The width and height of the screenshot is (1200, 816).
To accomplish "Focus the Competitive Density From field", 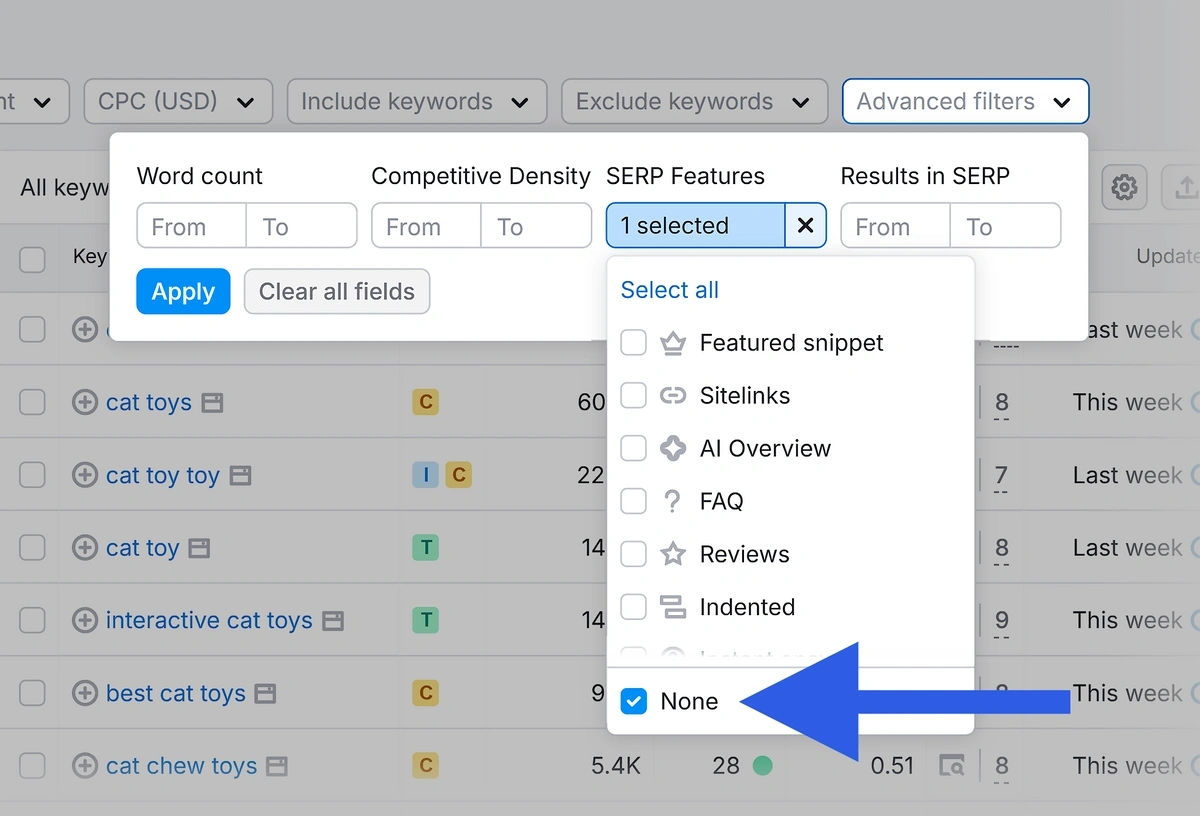I will coord(427,226).
